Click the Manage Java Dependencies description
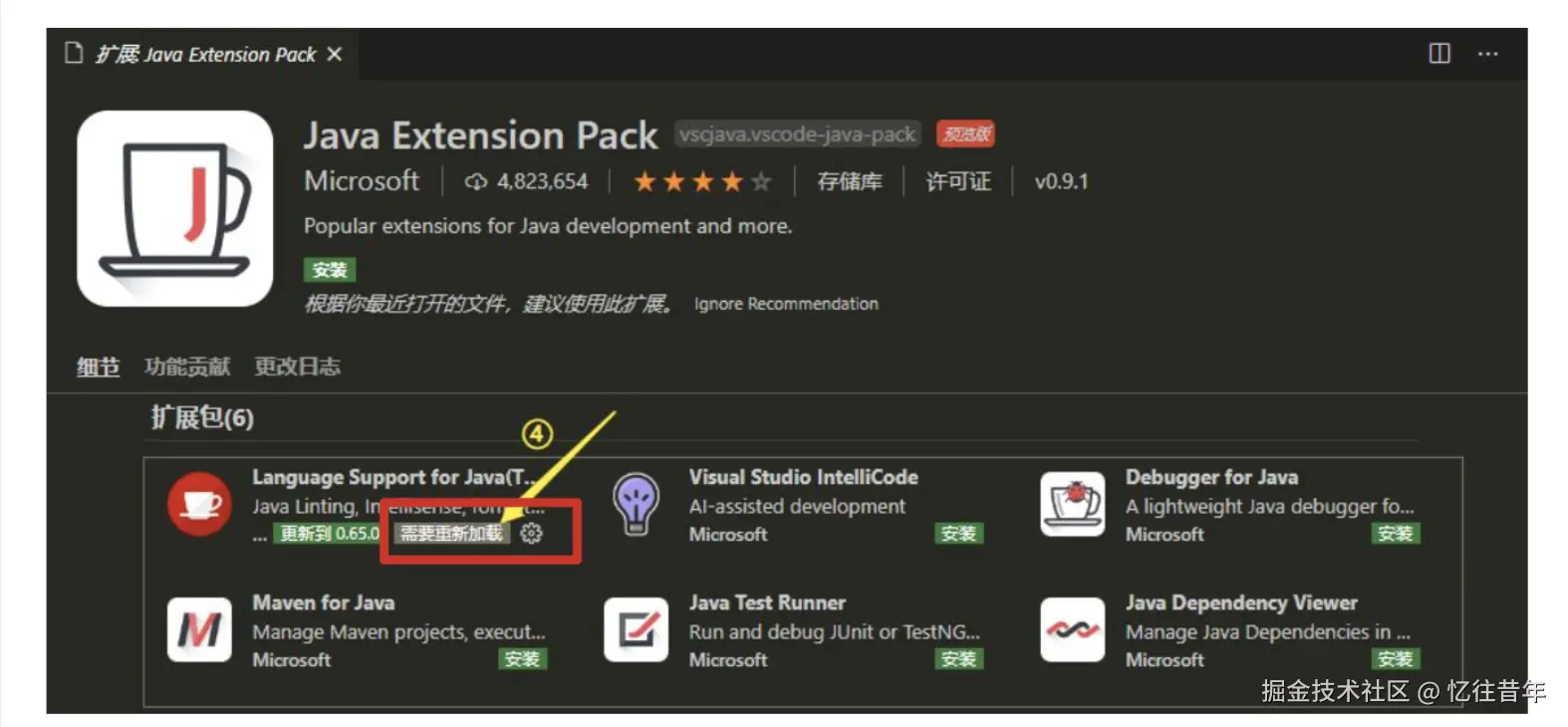 click(1268, 632)
